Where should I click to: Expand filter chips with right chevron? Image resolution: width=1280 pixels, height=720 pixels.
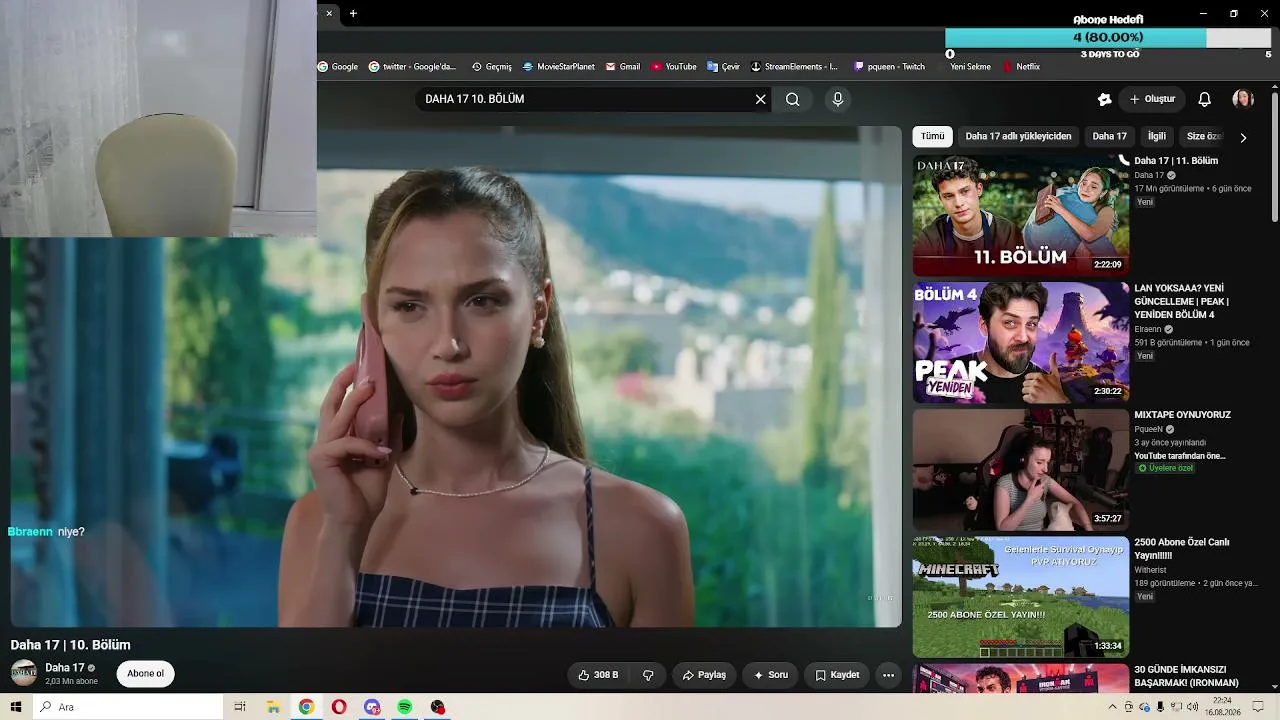tap(1243, 137)
